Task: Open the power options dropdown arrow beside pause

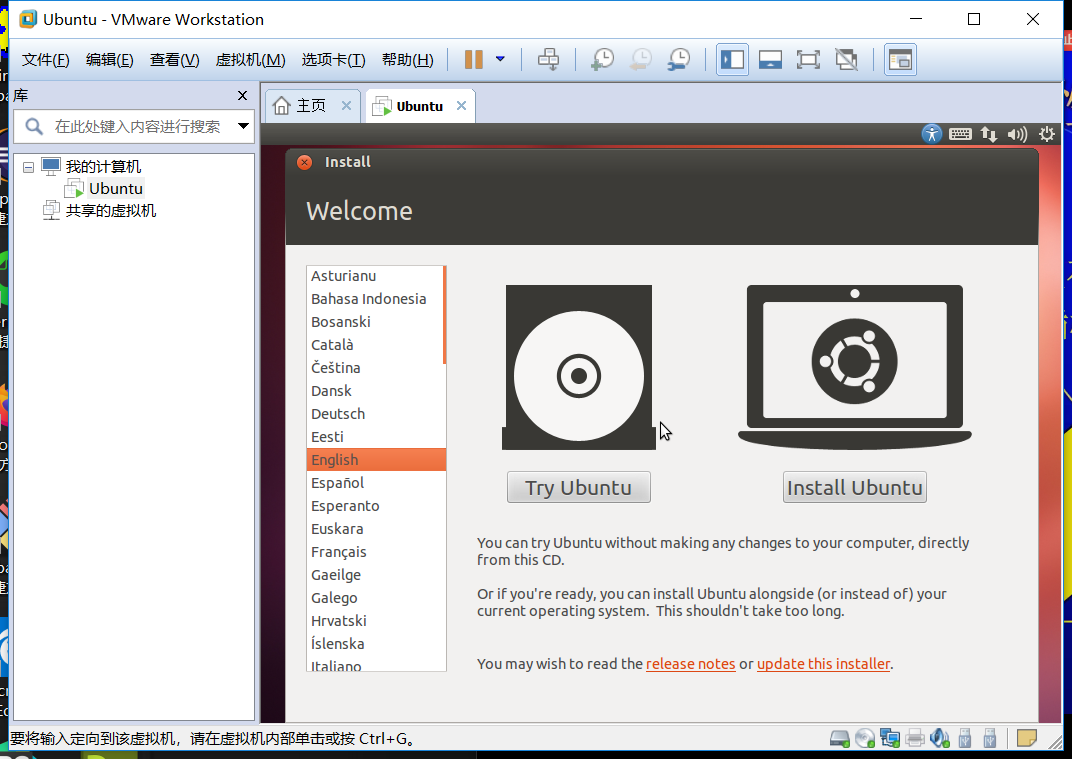Action: [x=500, y=59]
